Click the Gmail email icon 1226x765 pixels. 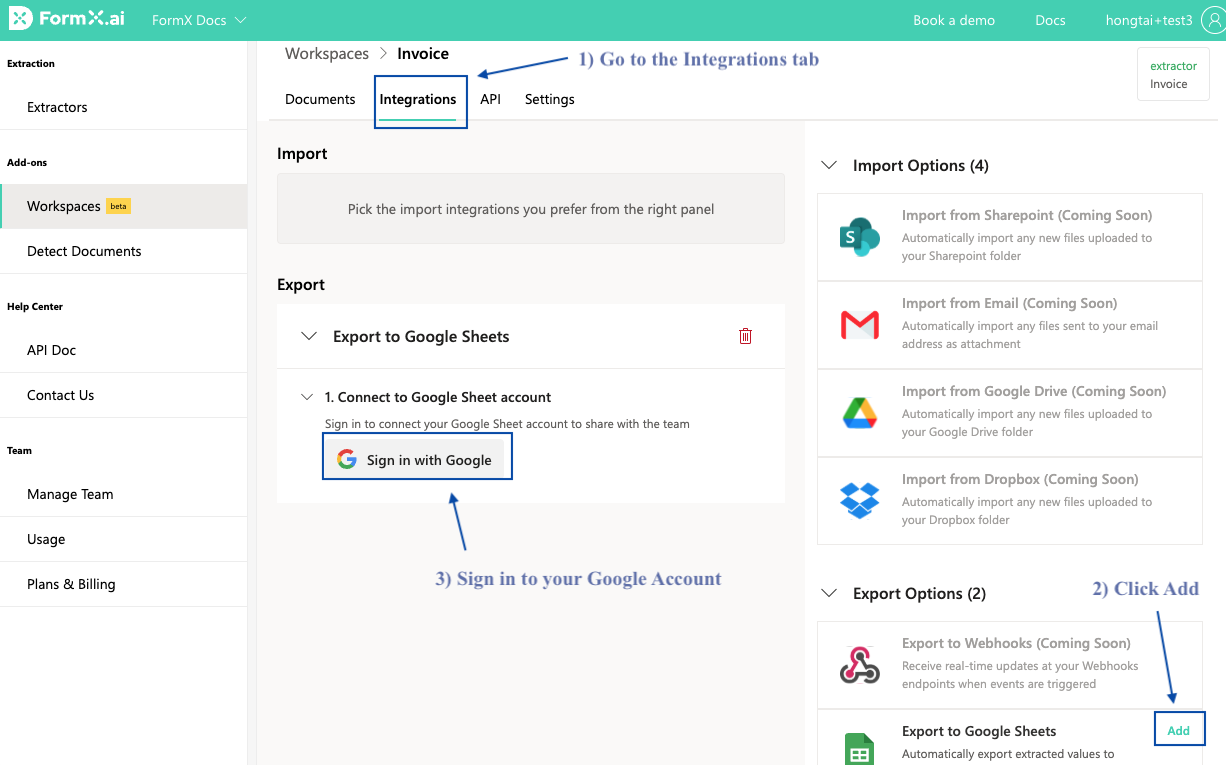[860, 324]
